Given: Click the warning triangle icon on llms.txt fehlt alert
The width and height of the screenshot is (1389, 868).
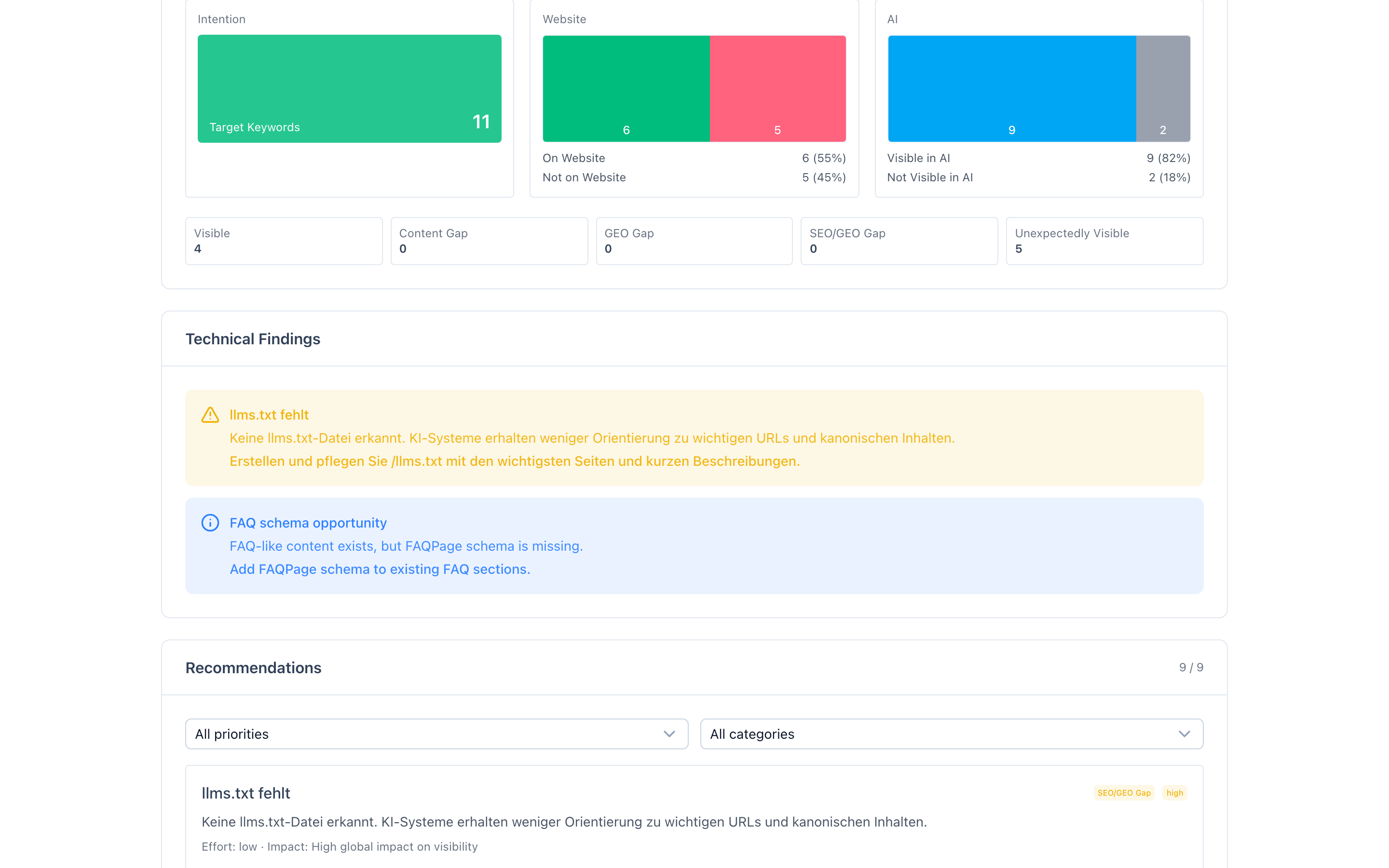Looking at the screenshot, I should 210,415.
